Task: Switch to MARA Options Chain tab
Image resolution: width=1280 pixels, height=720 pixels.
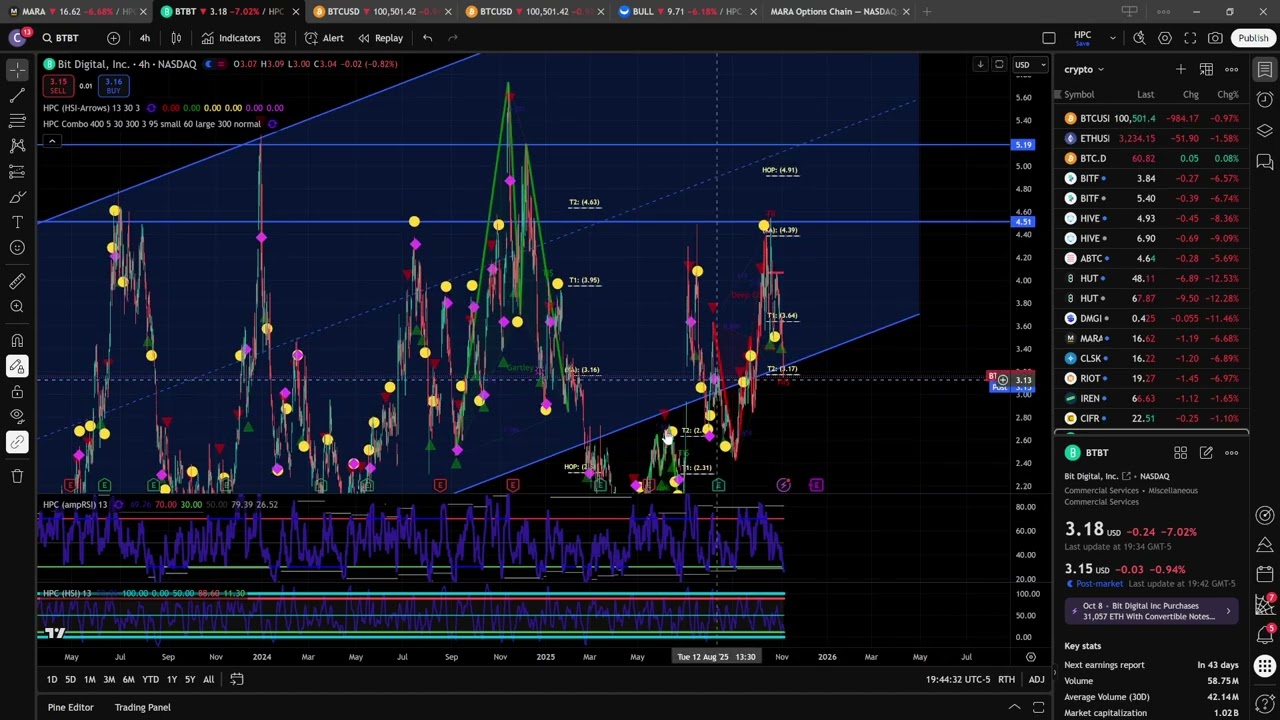Action: (x=833, y=11)
